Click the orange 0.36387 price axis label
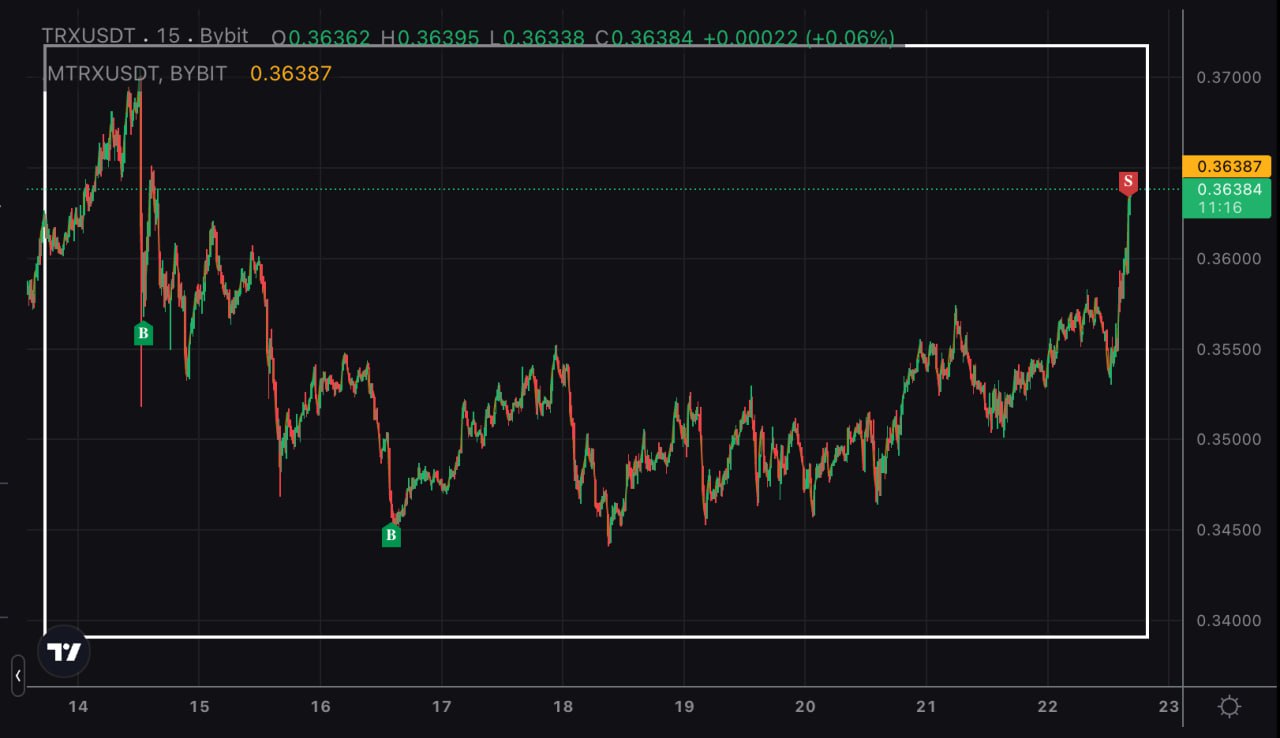The height and width of the screenshot is (738, 1280). (1226, 166)
